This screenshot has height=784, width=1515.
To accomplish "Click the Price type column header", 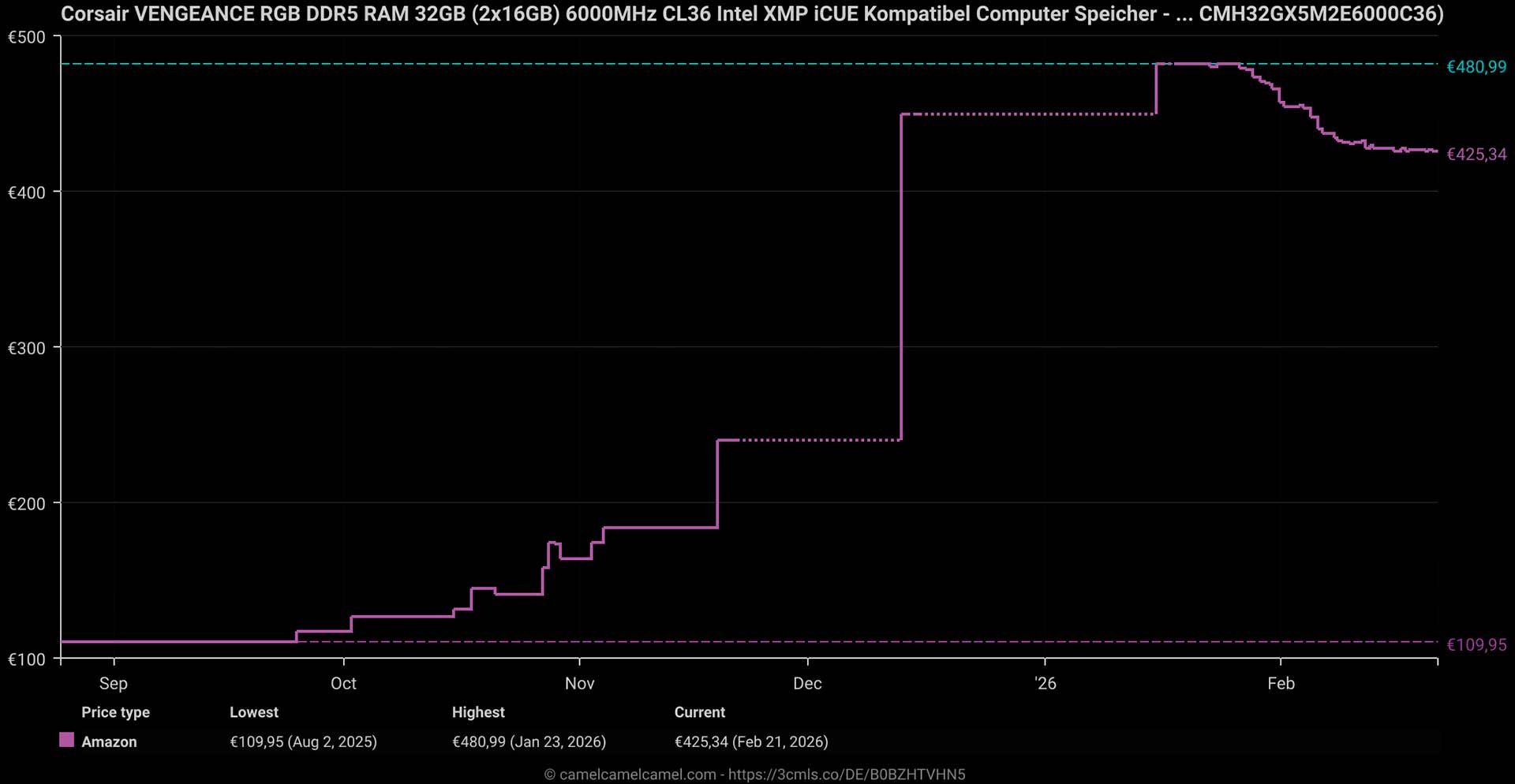I will 115,712.
